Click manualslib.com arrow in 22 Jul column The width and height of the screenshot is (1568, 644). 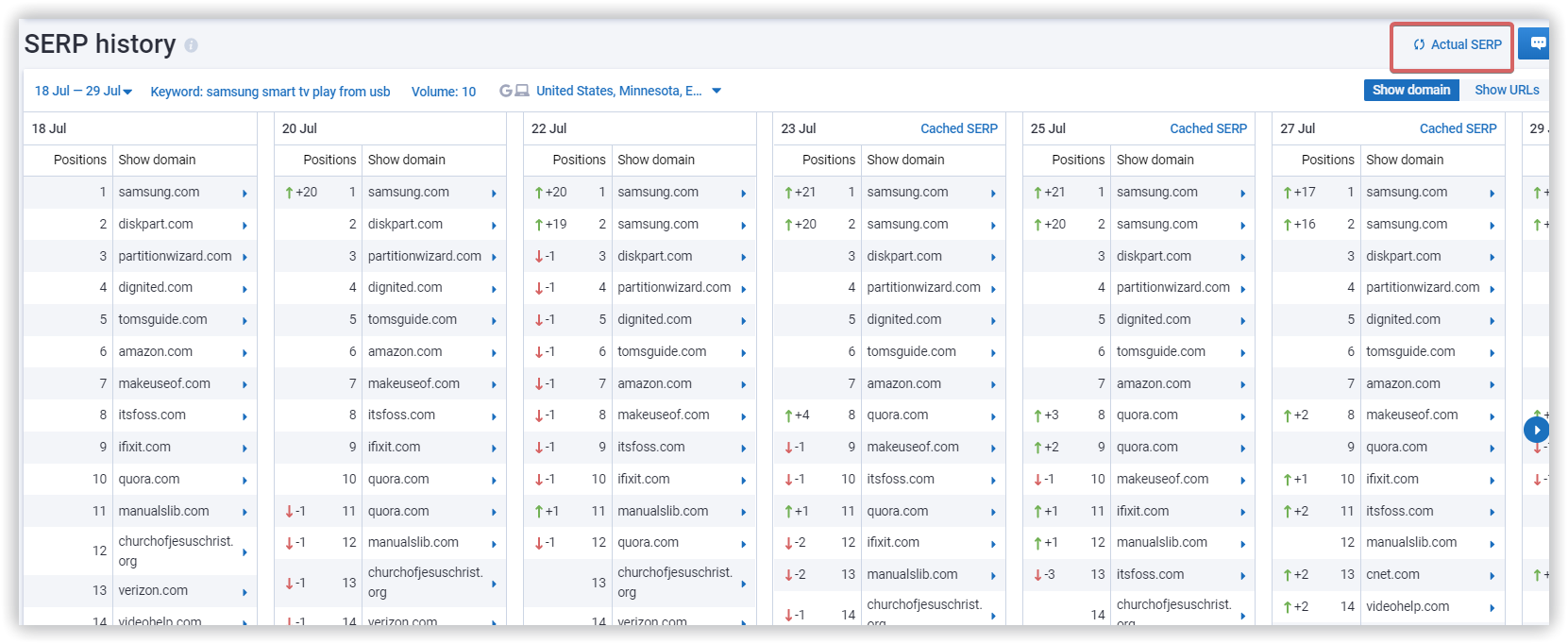[x=744, y=513]
